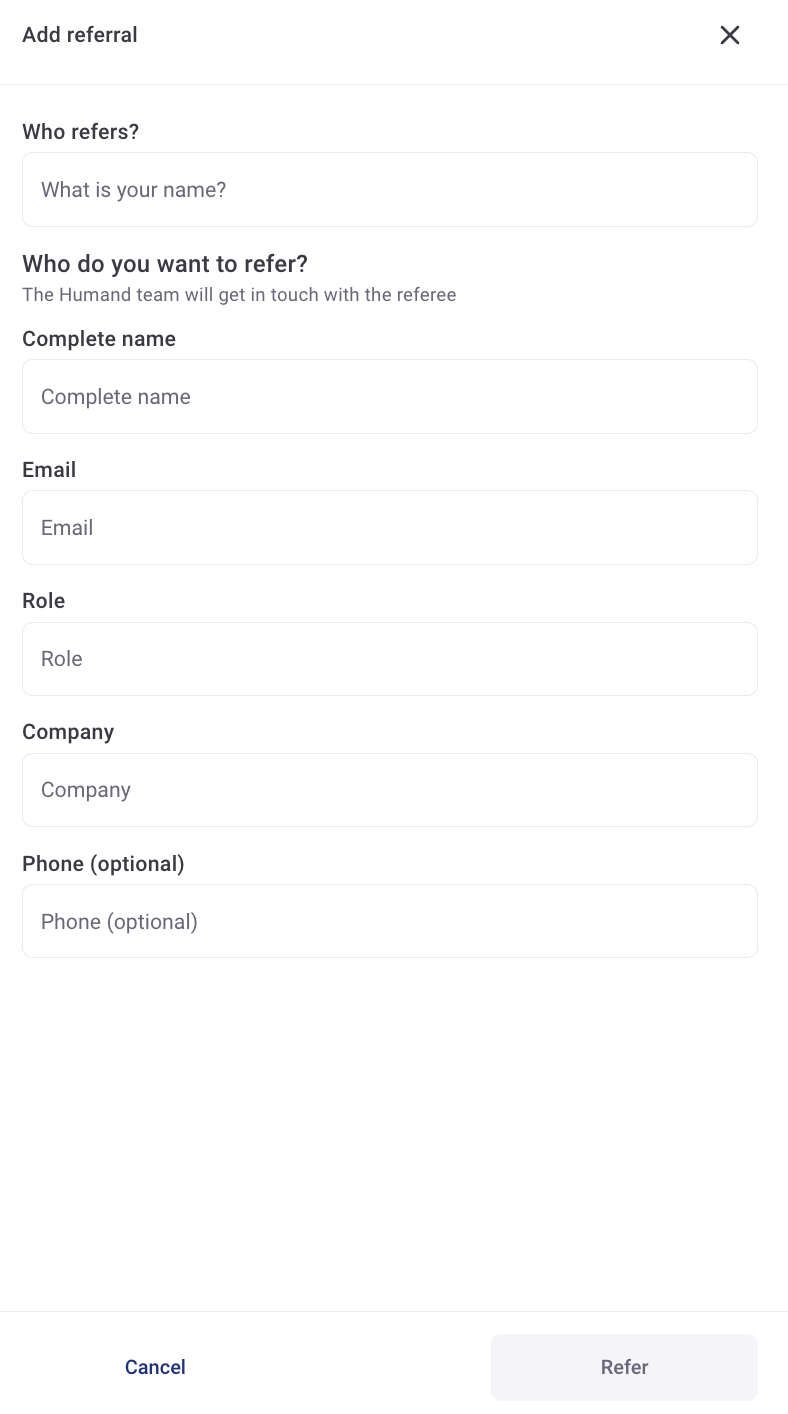Click the "What is your name?" input field
Viewport: 788px width, 1414px height.
390,190
